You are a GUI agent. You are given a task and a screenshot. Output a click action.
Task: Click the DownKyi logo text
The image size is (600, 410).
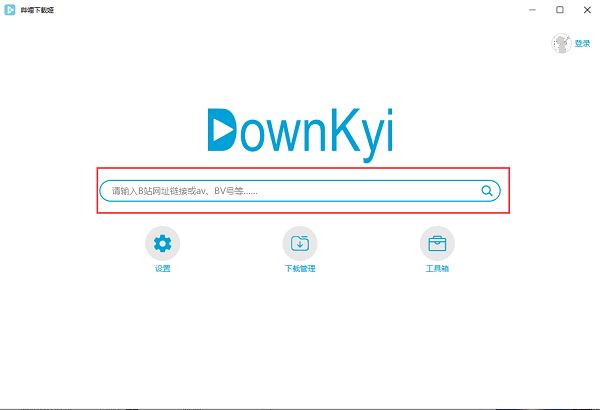click(300, 134)
